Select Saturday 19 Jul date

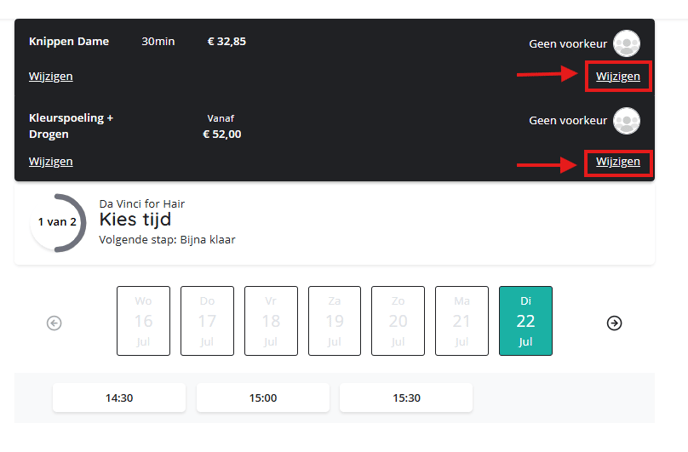pyautogui.click(x=334, y=321)
